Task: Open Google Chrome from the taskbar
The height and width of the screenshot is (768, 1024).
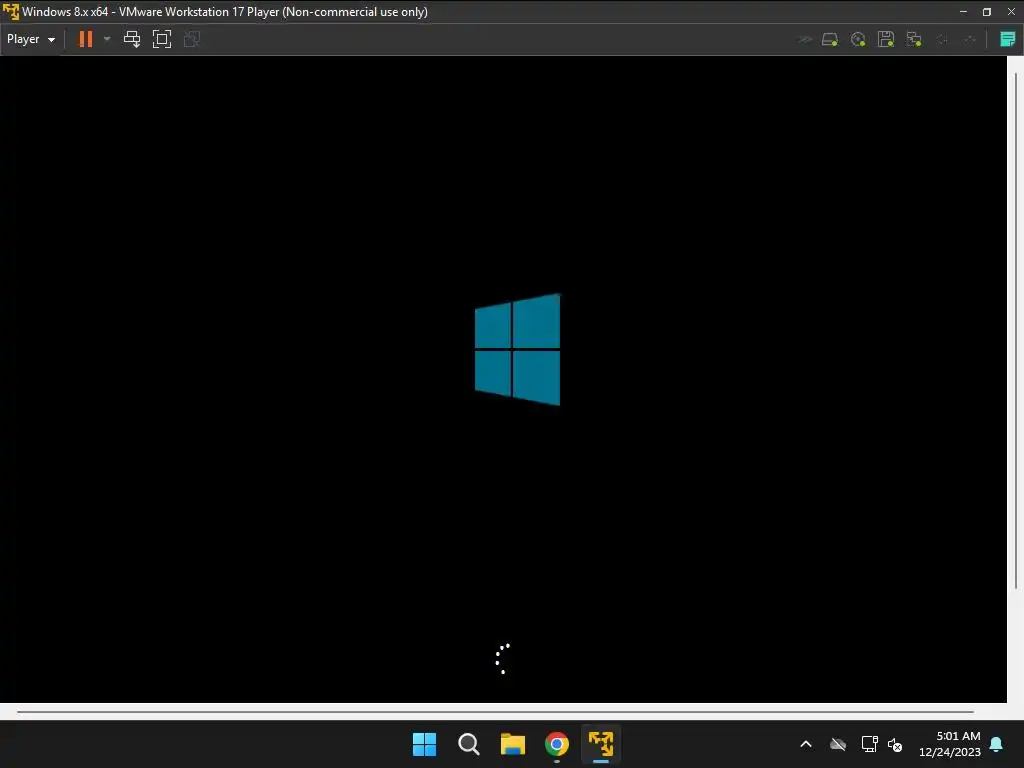Action: click(556, 744)
